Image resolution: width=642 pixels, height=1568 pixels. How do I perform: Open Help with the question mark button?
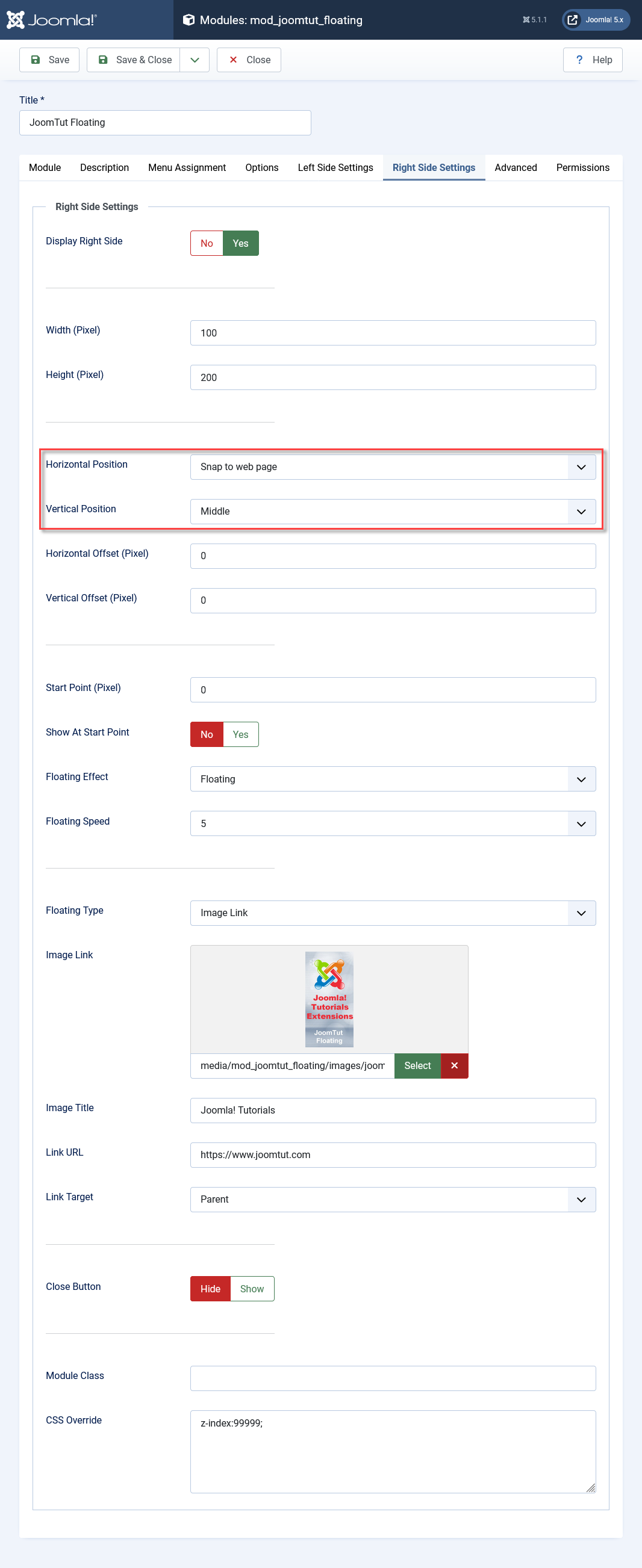pyautogui.click(x=593, y=60)
